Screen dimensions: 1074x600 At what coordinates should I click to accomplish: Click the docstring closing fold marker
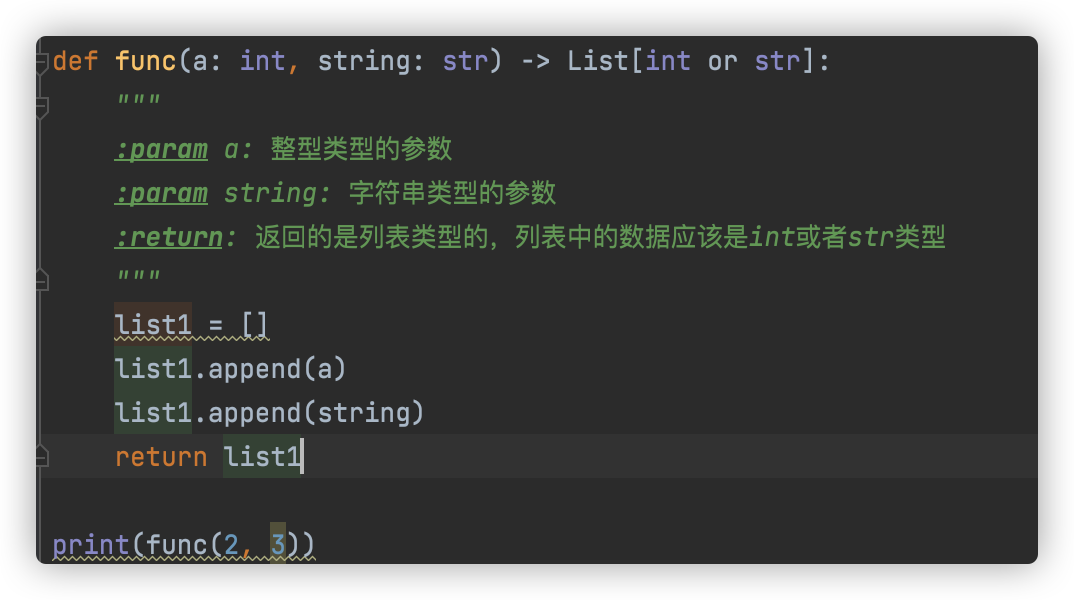point(42,277)
